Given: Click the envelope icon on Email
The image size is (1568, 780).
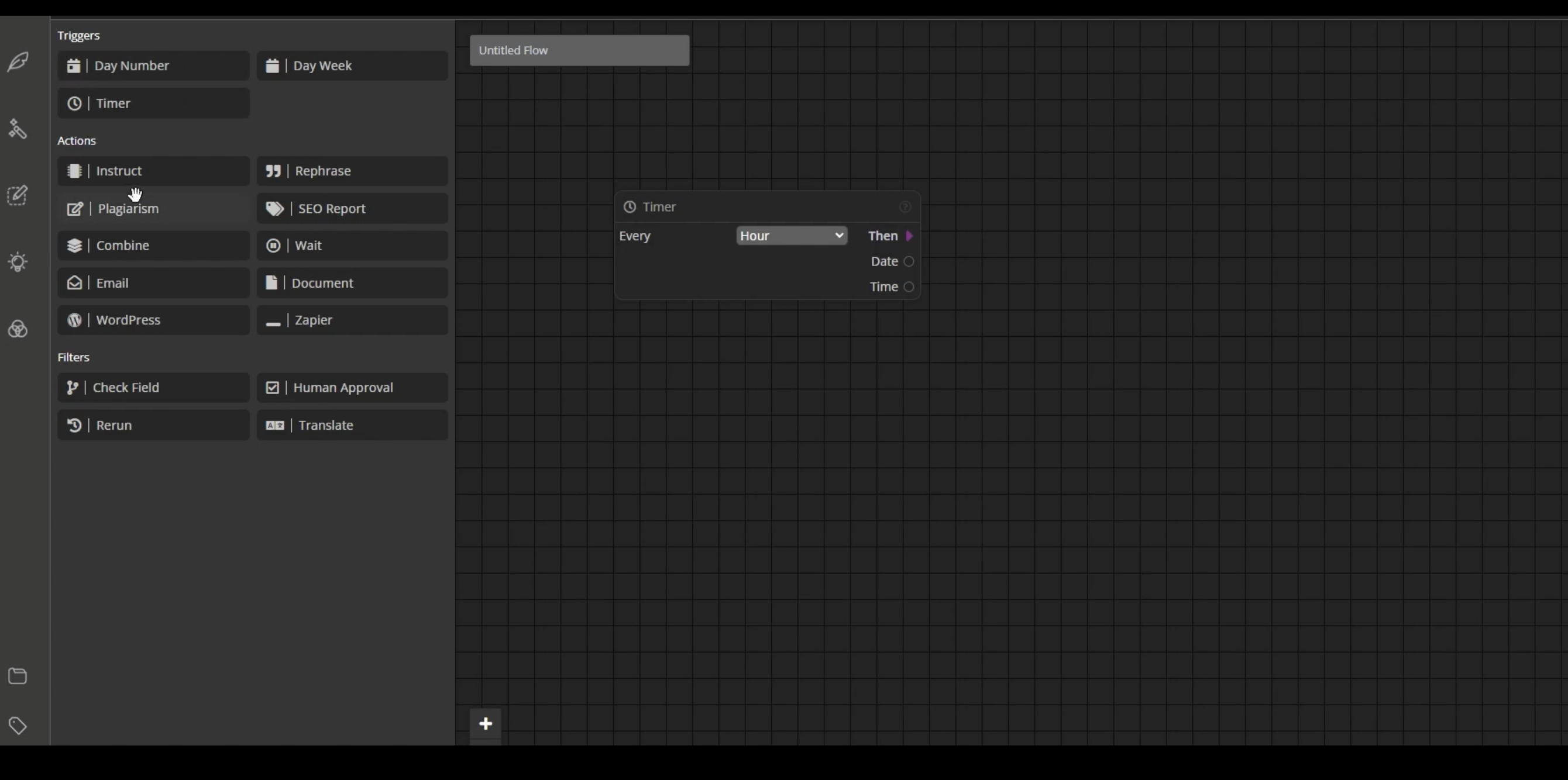Looking at the screenshot, I should [74, 283].
